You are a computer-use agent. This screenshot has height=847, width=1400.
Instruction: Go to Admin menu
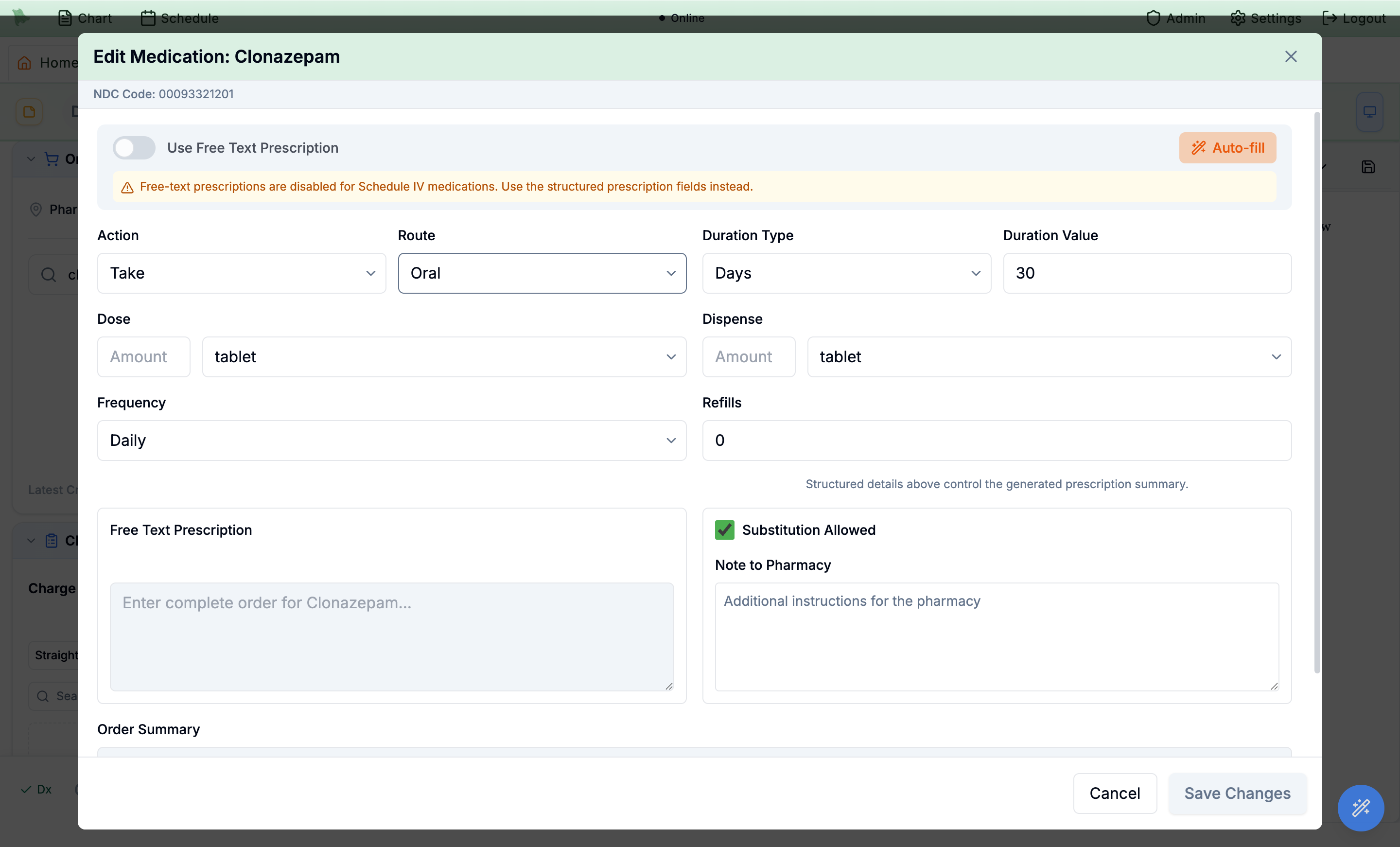[x=1175, y=18]
